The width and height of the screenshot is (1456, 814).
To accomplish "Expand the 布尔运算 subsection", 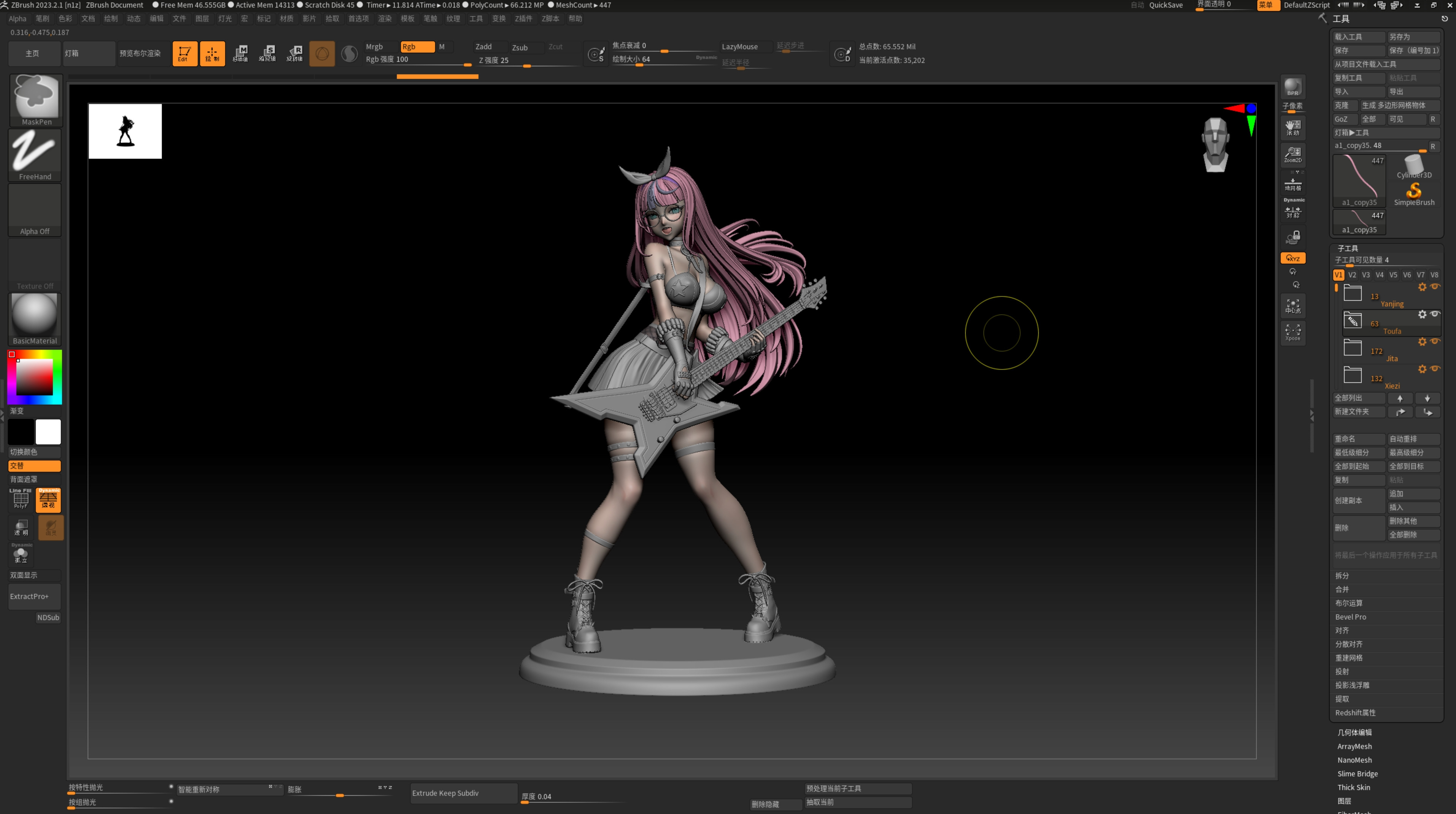I will [1349, 603].
